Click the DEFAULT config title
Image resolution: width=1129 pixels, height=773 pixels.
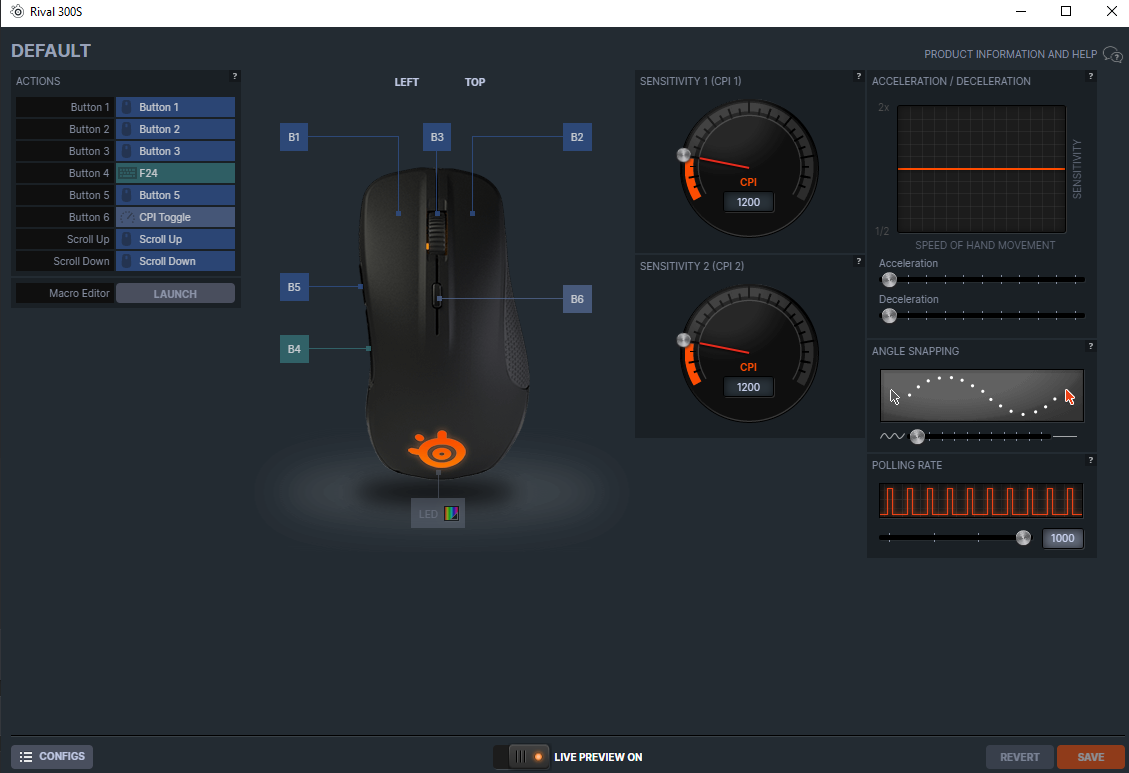pyautogui.click(x=51, y=51)
